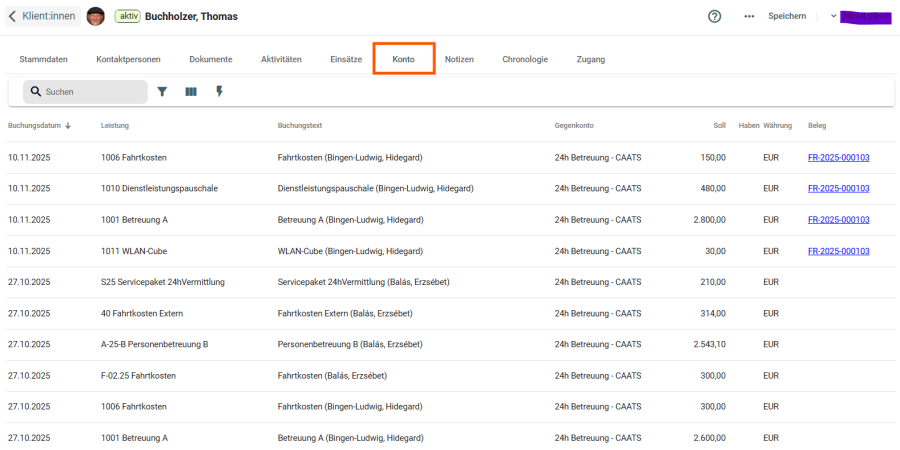Switch to the Chronologie tab

(525, 59)
